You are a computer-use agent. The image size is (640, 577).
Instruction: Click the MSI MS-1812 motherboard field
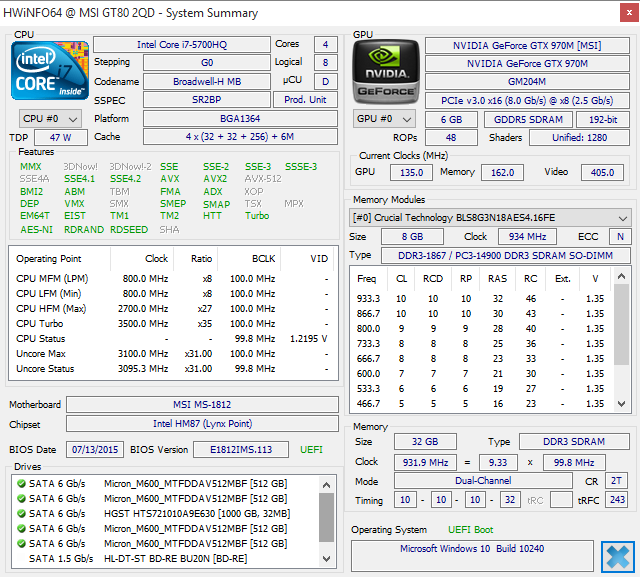click(202, 404)
